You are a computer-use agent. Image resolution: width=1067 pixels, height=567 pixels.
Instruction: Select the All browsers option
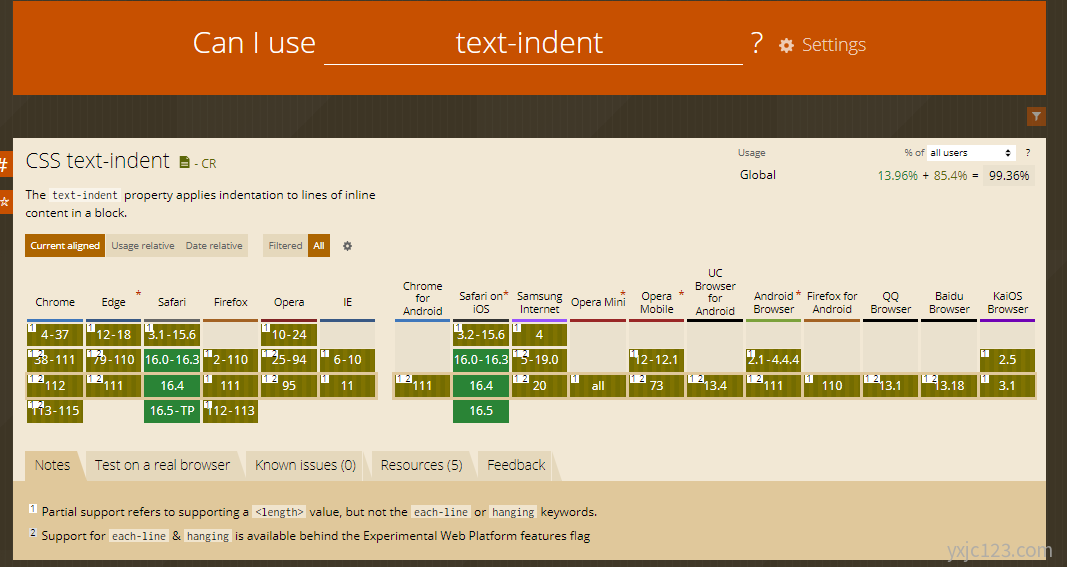(318, 246)
